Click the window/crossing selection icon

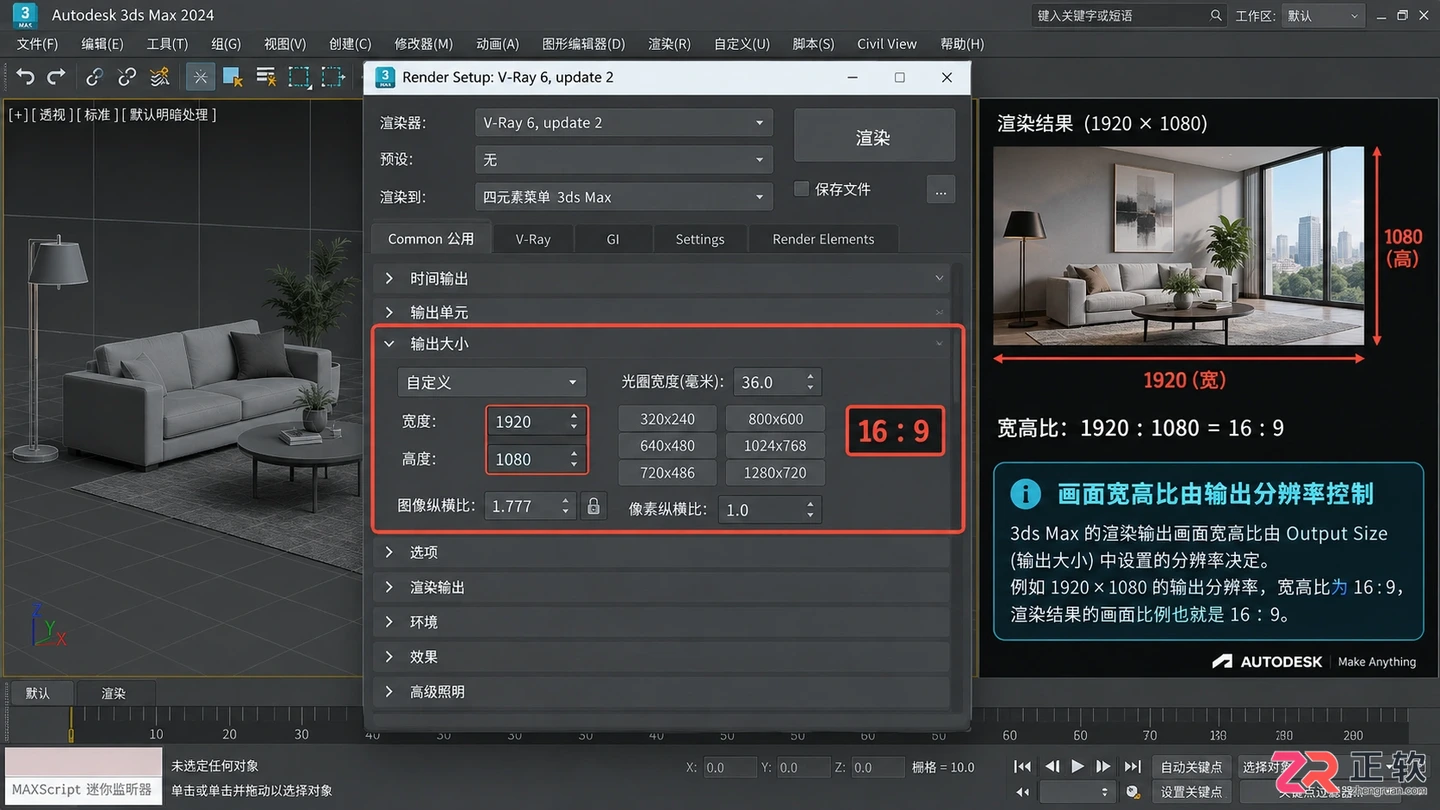click(333, 76)
